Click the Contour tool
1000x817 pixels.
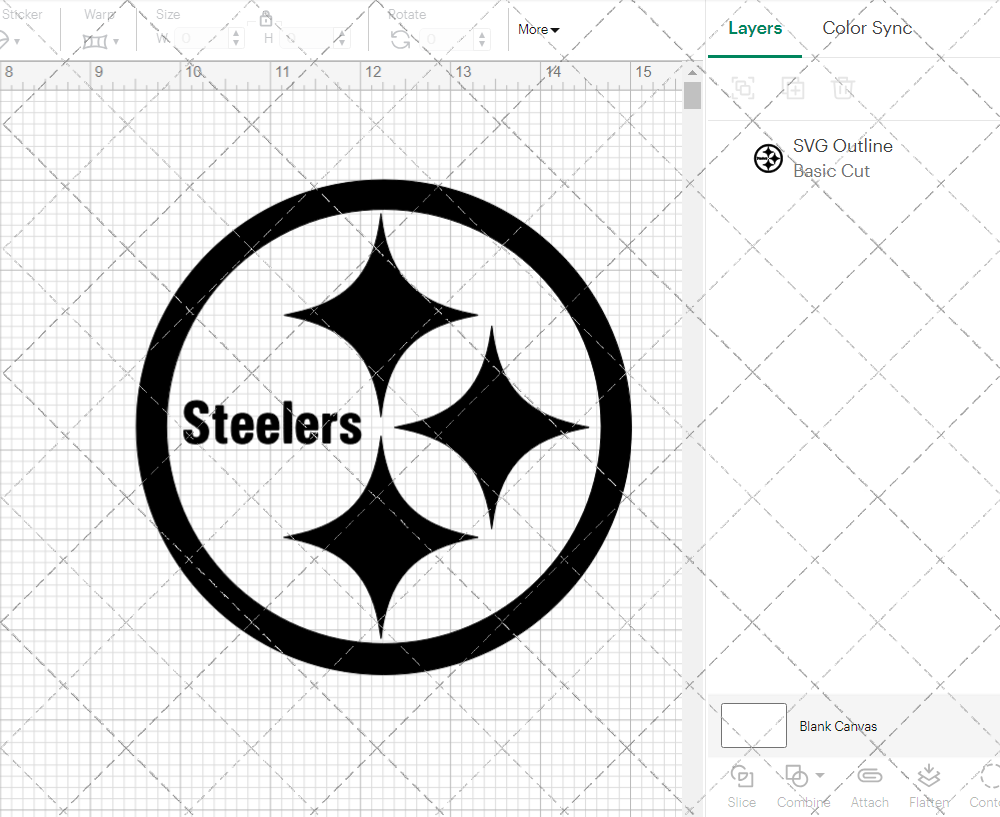coord(986,786)
